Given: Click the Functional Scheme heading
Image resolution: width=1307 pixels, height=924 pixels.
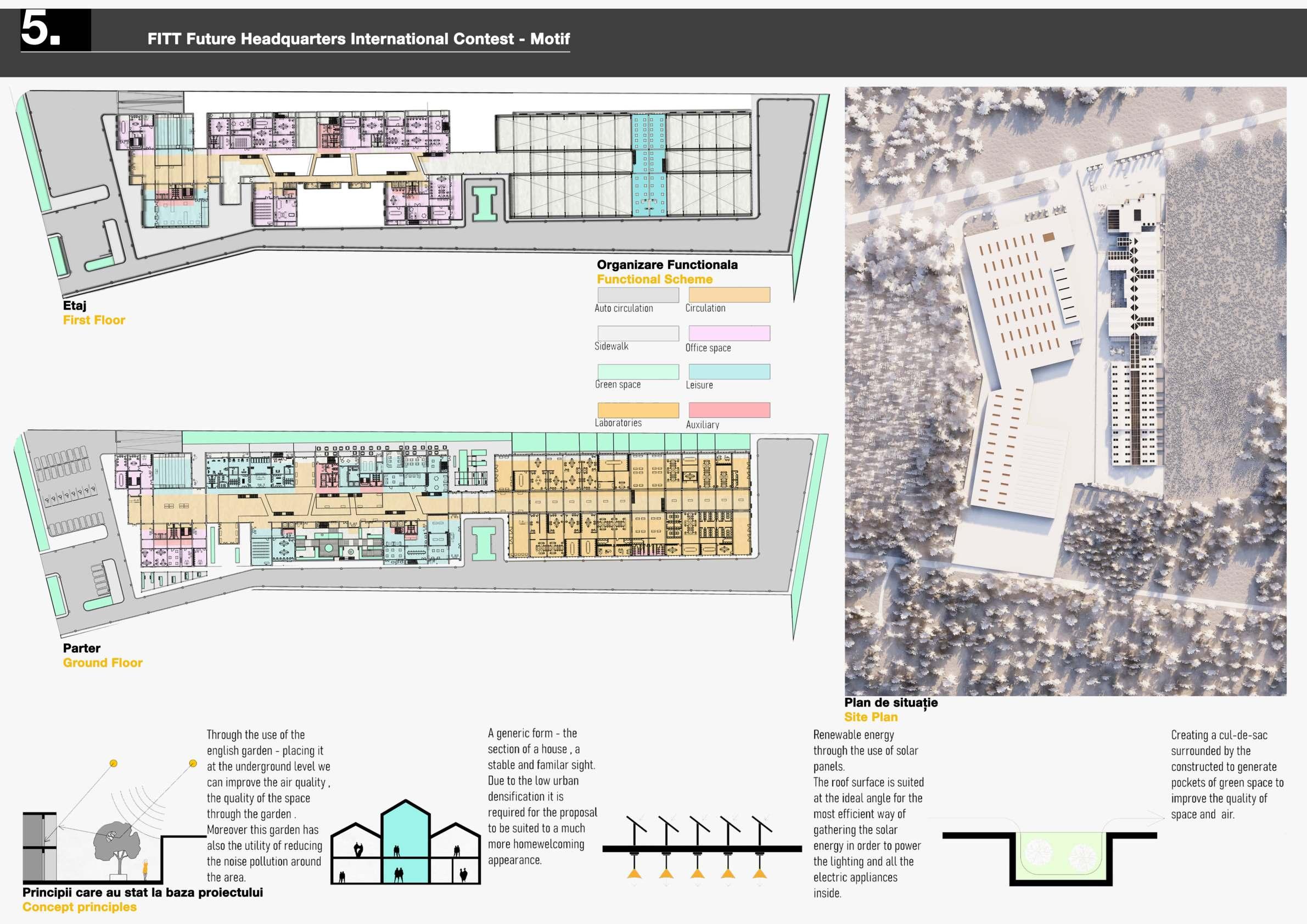Looking at the screenshot, I should [x=654, y=279].
